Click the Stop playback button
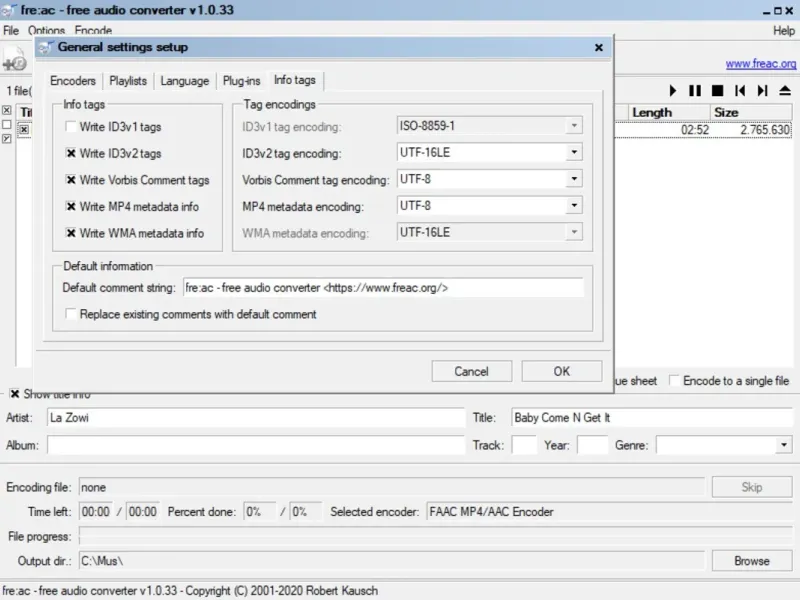Viewport: 800px width, 600px height. tap(717, 91)
